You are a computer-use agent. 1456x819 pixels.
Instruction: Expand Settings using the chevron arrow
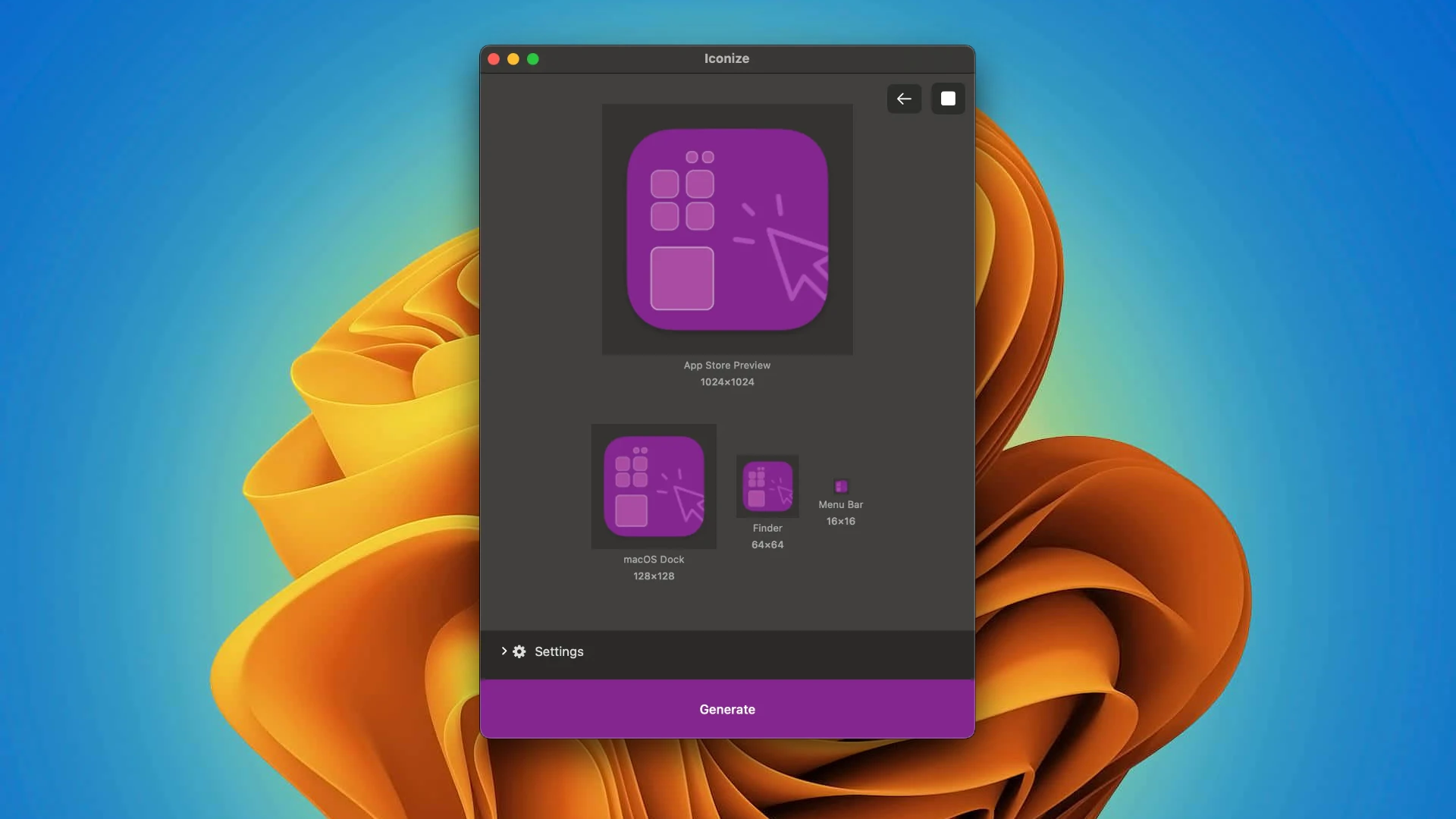(x=504, y=651)
